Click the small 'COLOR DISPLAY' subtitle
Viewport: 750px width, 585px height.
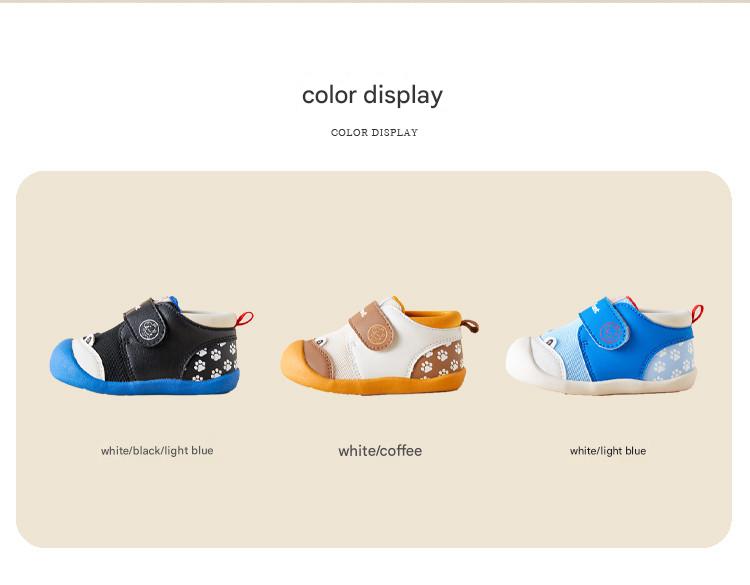[375, 132]
